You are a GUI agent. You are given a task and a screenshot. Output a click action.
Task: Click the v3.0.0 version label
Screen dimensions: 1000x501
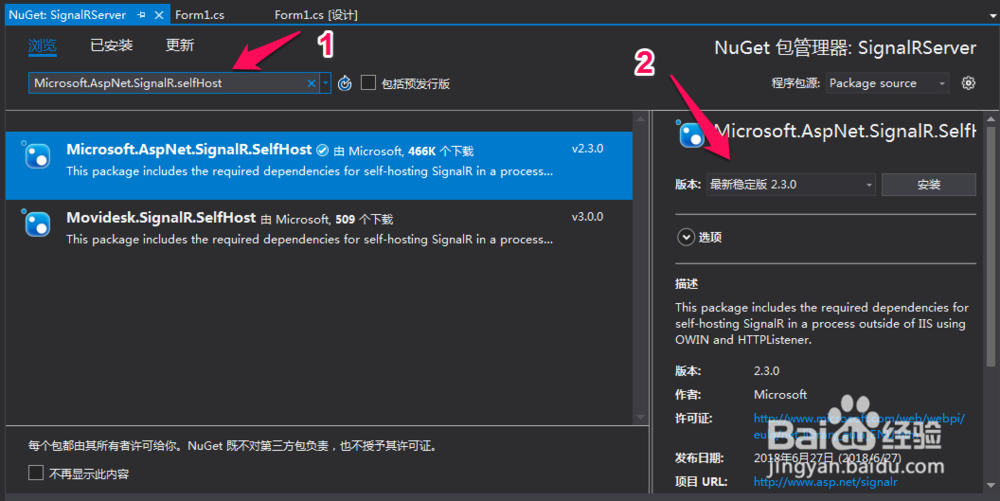click(587, 217)
